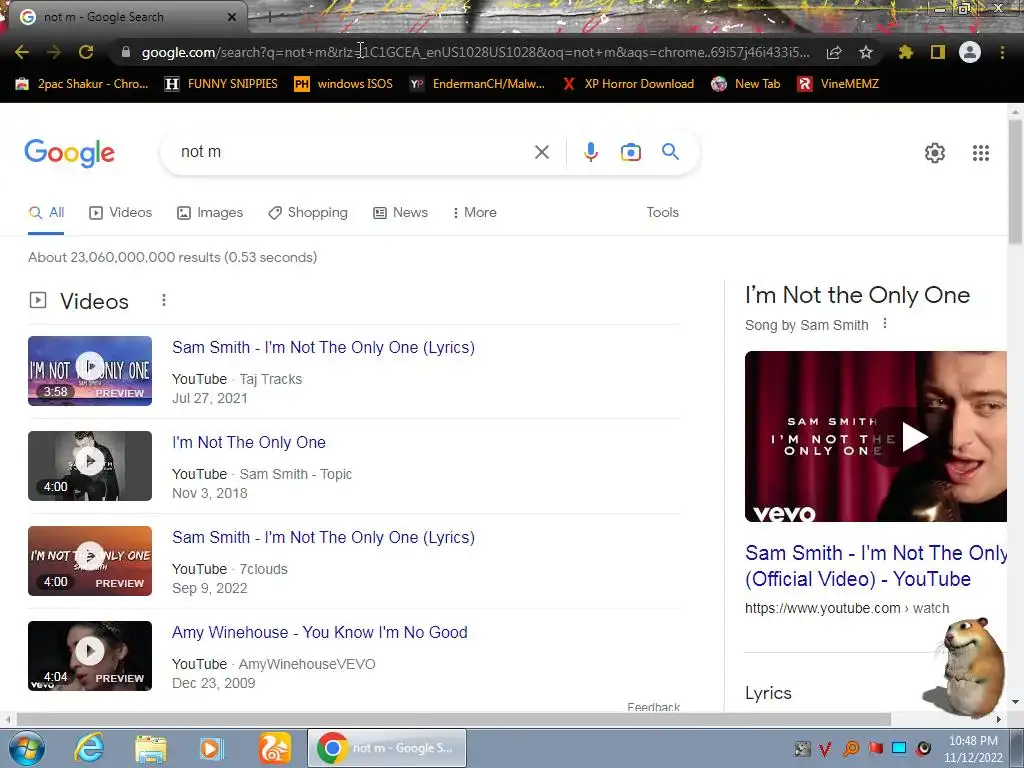Open the Chrome three-dot menu
Viewport: 1024px width, 768px height.
[1002, 52]
